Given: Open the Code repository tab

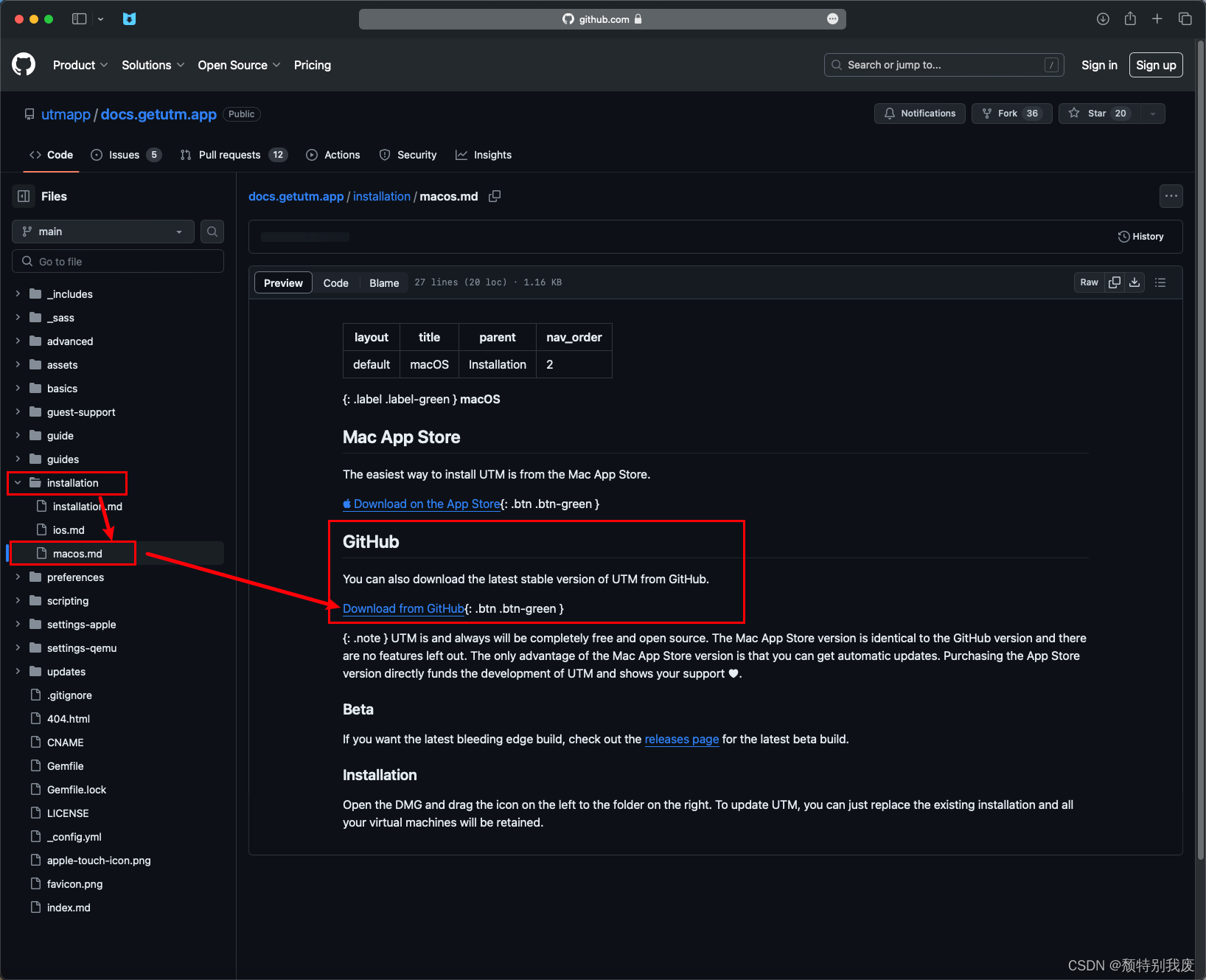Looking at the screenshot, I should (51, 155).
